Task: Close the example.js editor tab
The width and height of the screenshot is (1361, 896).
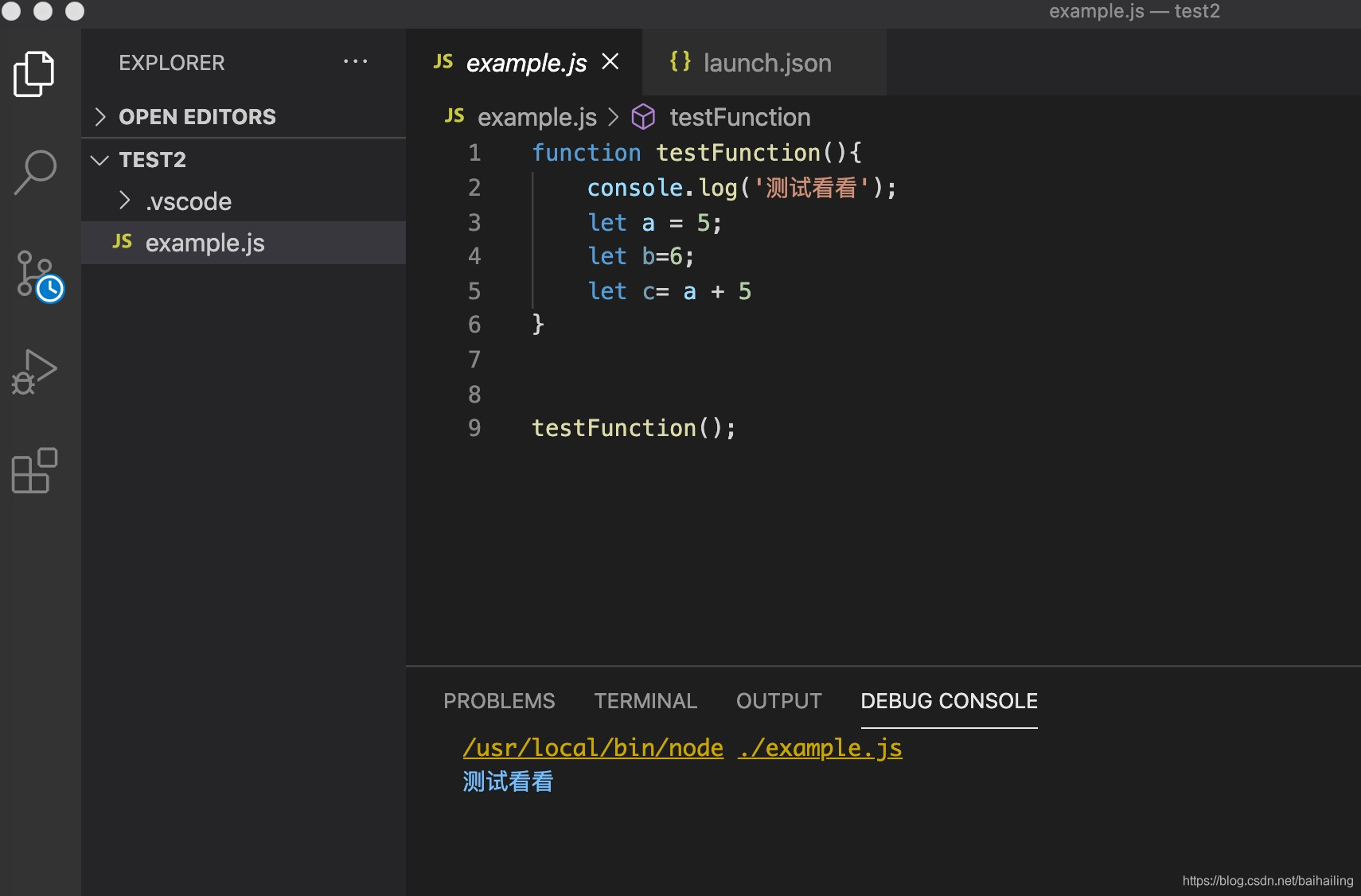Action: click(x=610, y=61)
